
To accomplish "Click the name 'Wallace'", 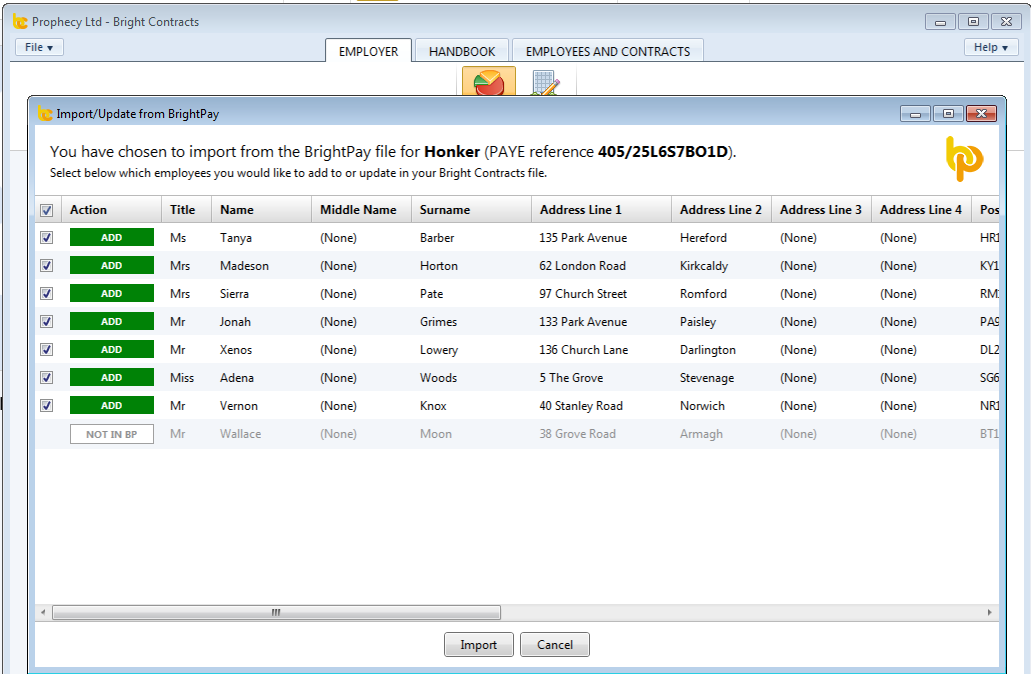I will 241,434.
